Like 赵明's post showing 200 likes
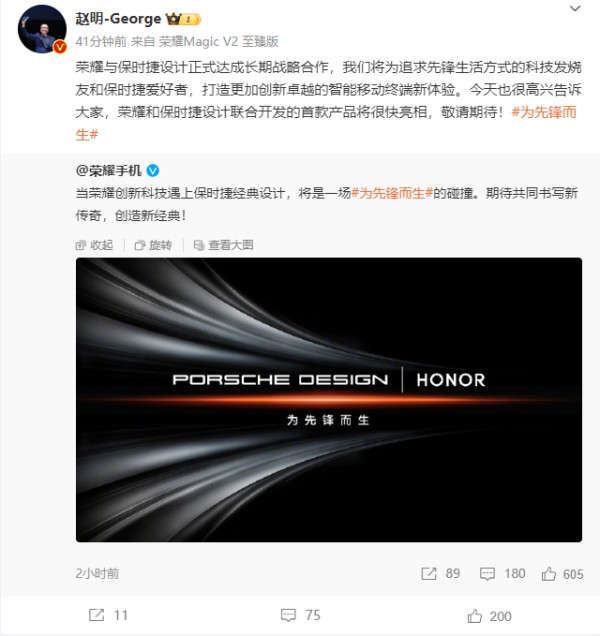Image resolution: width=600 pixels, height=636 pixels. coord(489,616)
